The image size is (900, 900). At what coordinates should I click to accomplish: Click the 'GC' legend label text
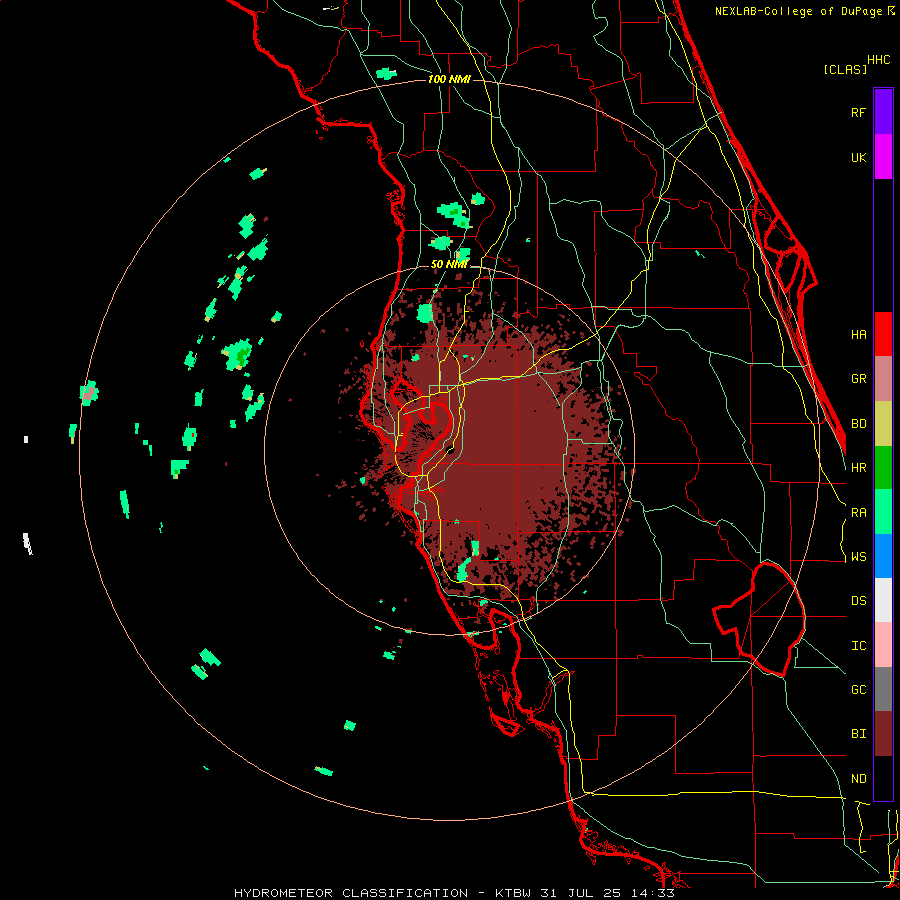pyautogui.click(x=858, y=690)
